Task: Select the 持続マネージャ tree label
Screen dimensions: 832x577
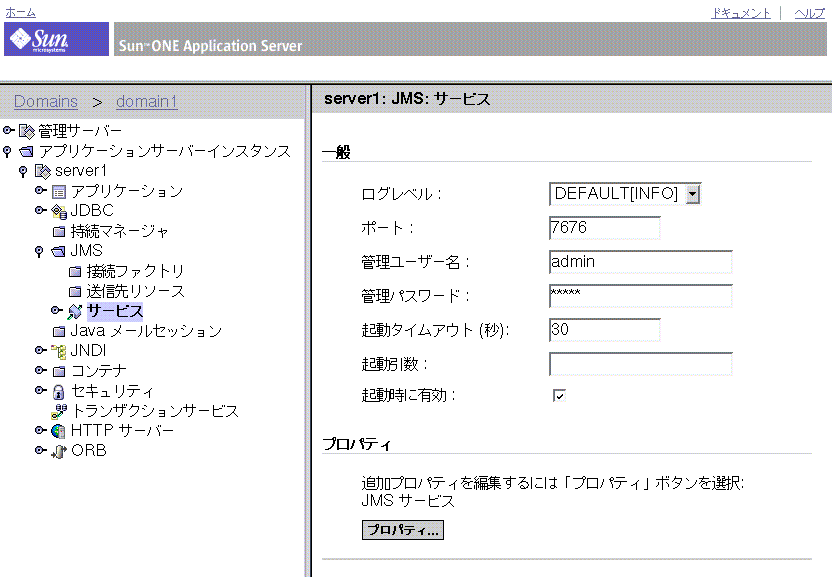Action: 119,231
